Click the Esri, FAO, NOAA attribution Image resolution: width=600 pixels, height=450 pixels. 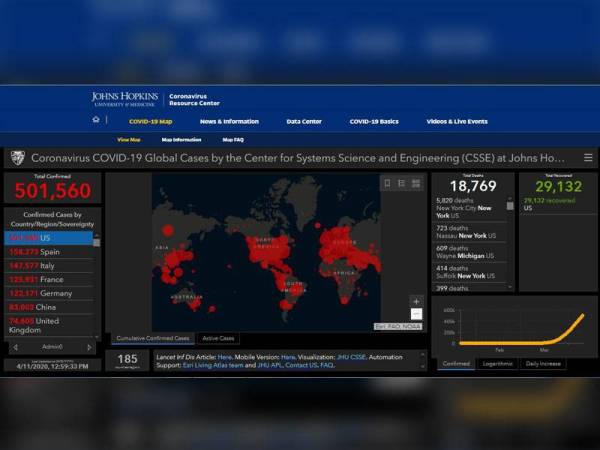(x=398, y=326)
